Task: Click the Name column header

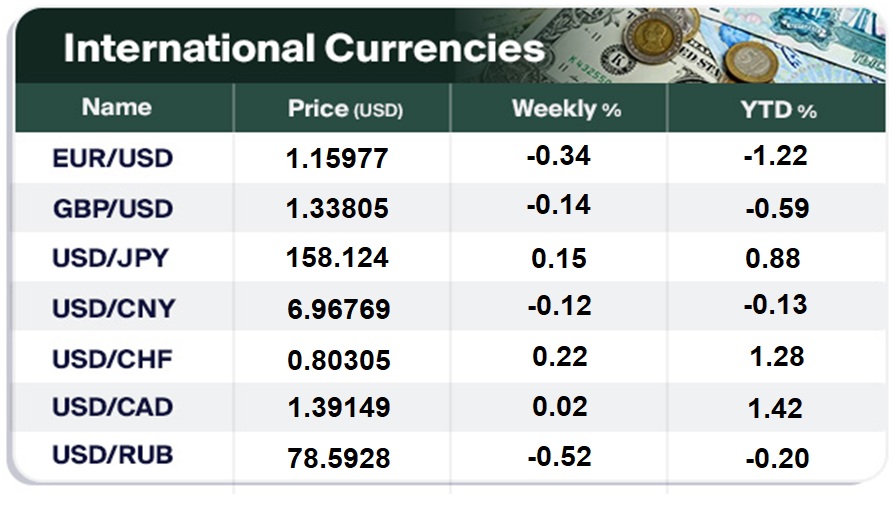Action: [117, 107]
